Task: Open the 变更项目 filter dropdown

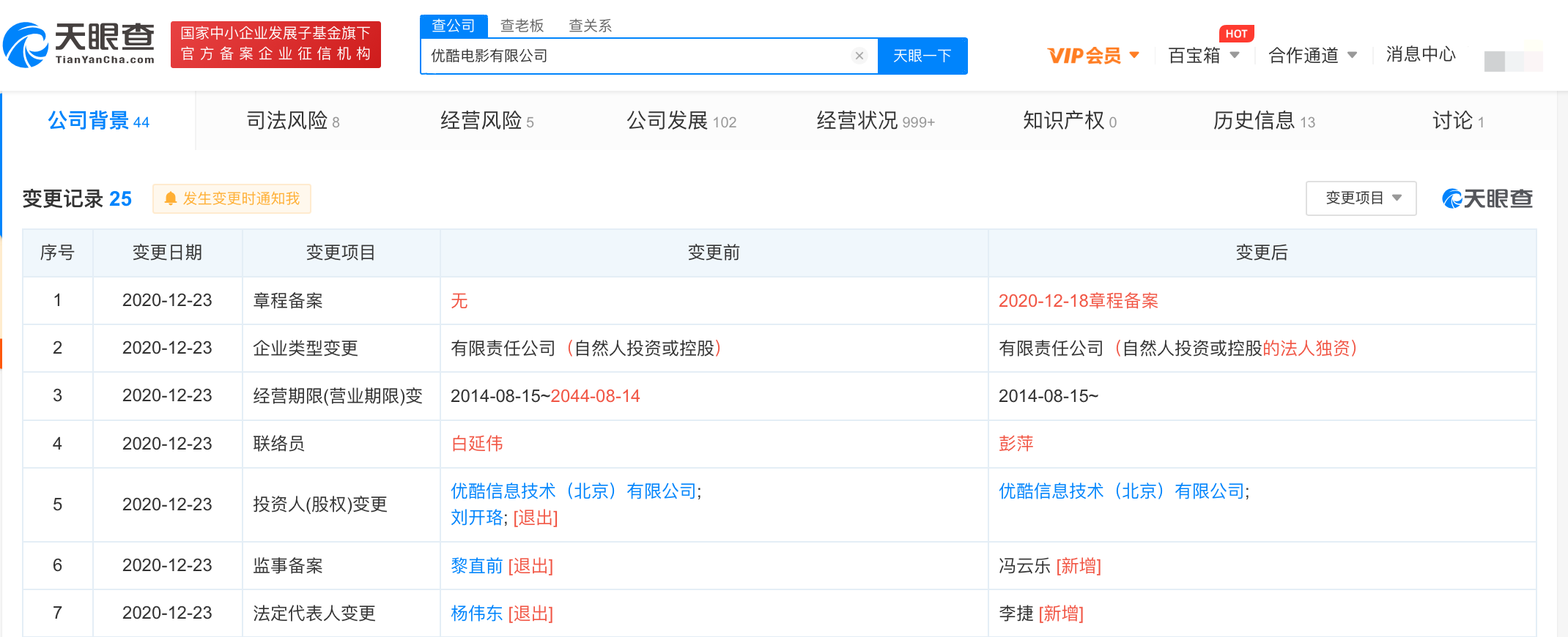Action: click(x=1361, y=198)
